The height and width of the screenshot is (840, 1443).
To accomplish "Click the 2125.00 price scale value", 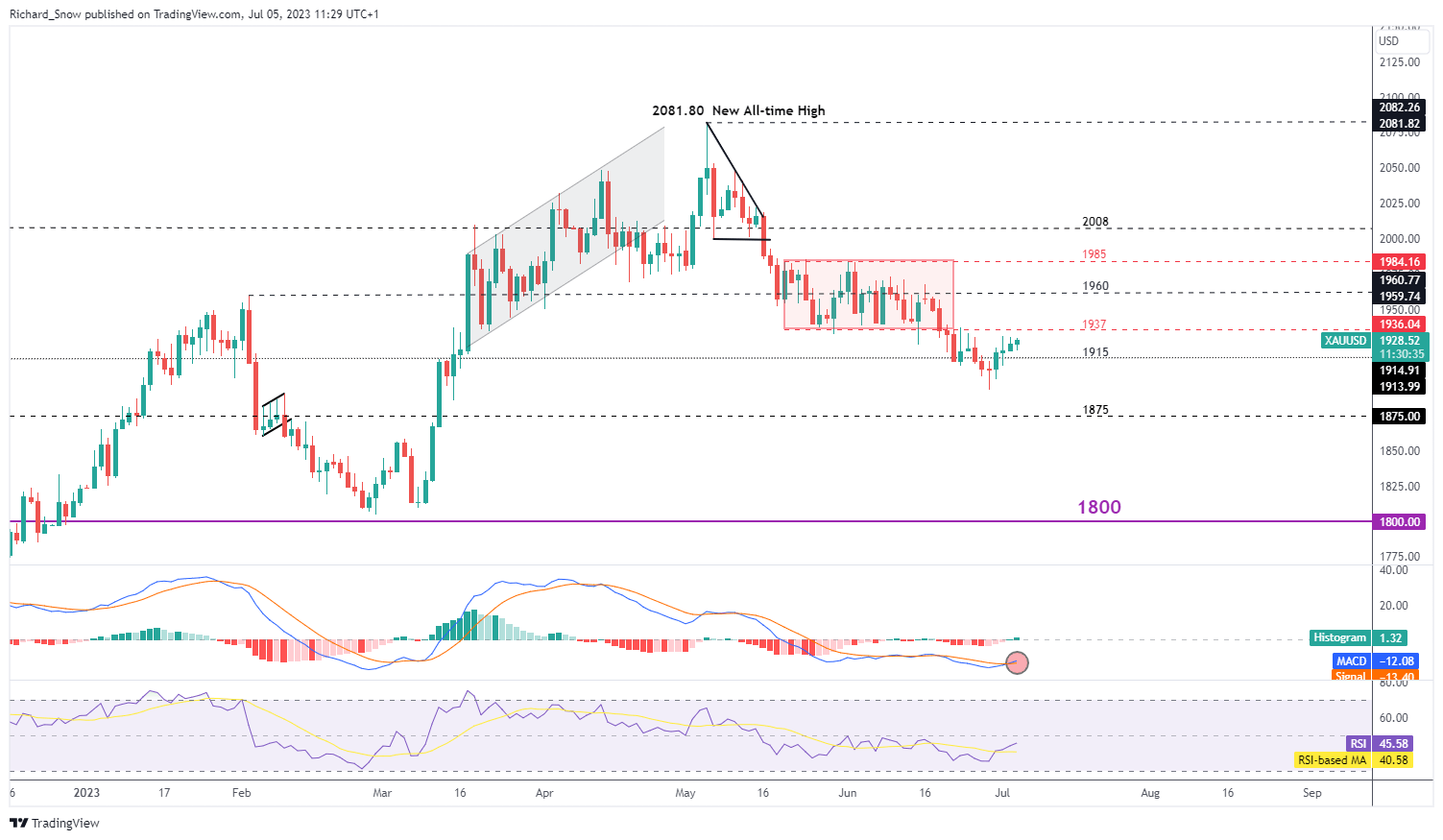I will [x=1400, y=62].
